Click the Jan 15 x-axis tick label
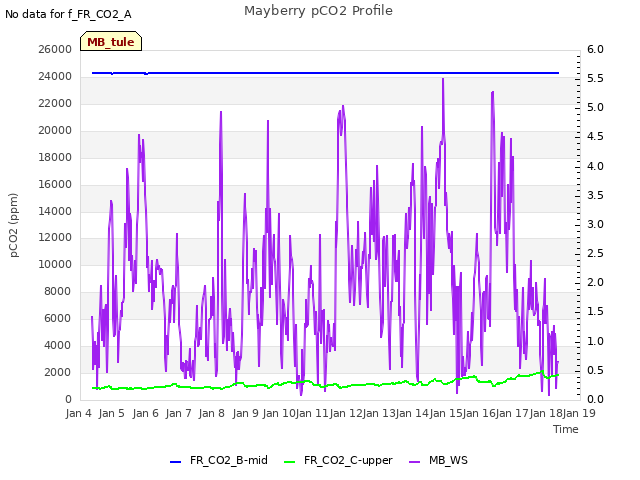Image resolution: width=640 pixels, height=480 pixels. (445, 413)
